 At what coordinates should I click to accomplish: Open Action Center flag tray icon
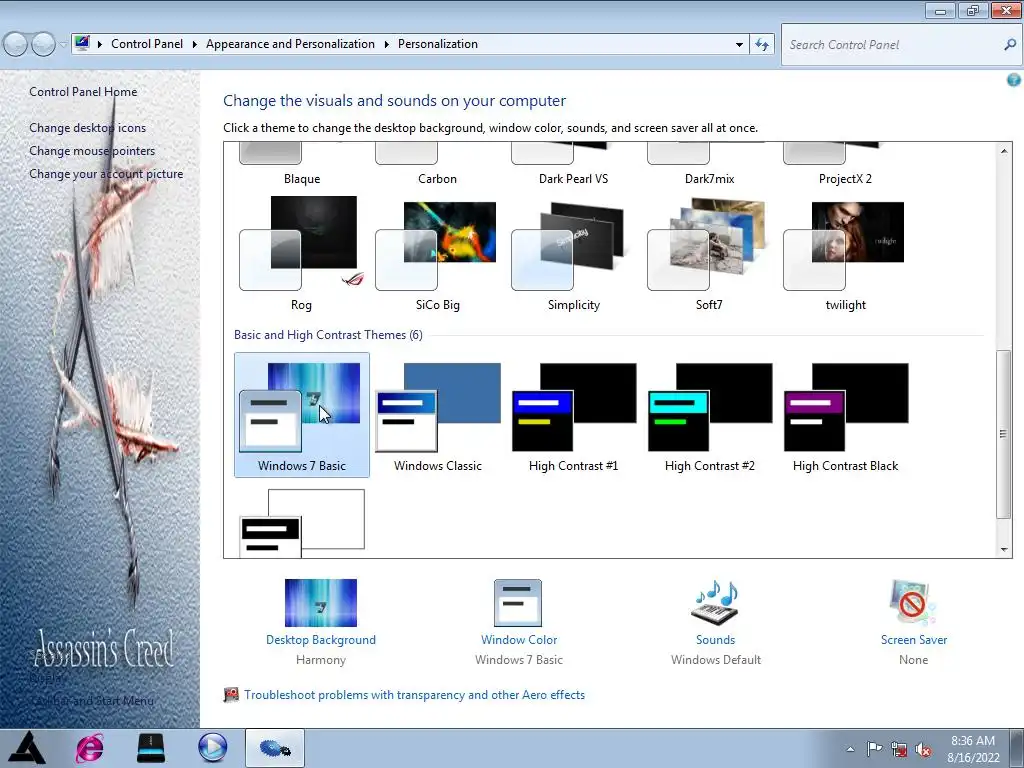pos(874,749)
